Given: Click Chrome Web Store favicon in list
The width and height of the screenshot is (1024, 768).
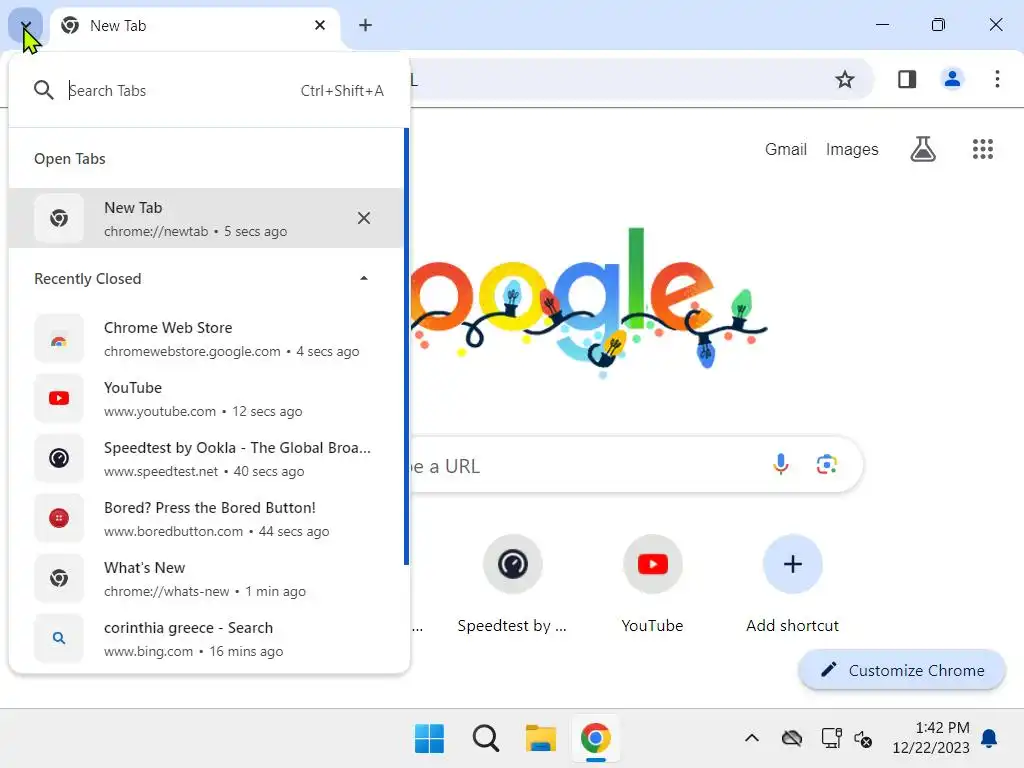Looking at the screenshot, I should pos(59,339).
